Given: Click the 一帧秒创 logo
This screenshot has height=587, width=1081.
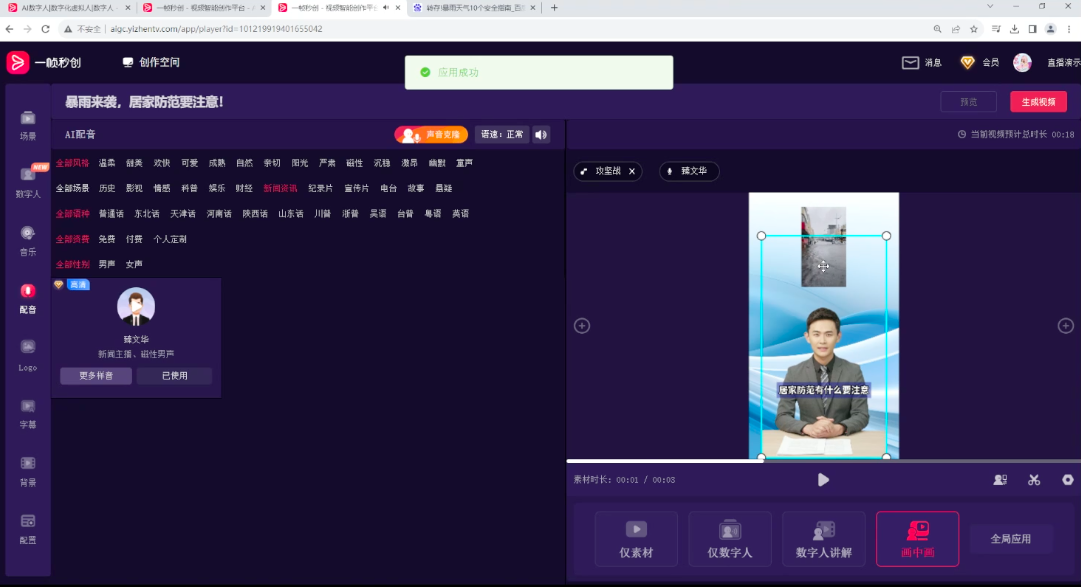Looking at the screenshot, I should point(44,62).
